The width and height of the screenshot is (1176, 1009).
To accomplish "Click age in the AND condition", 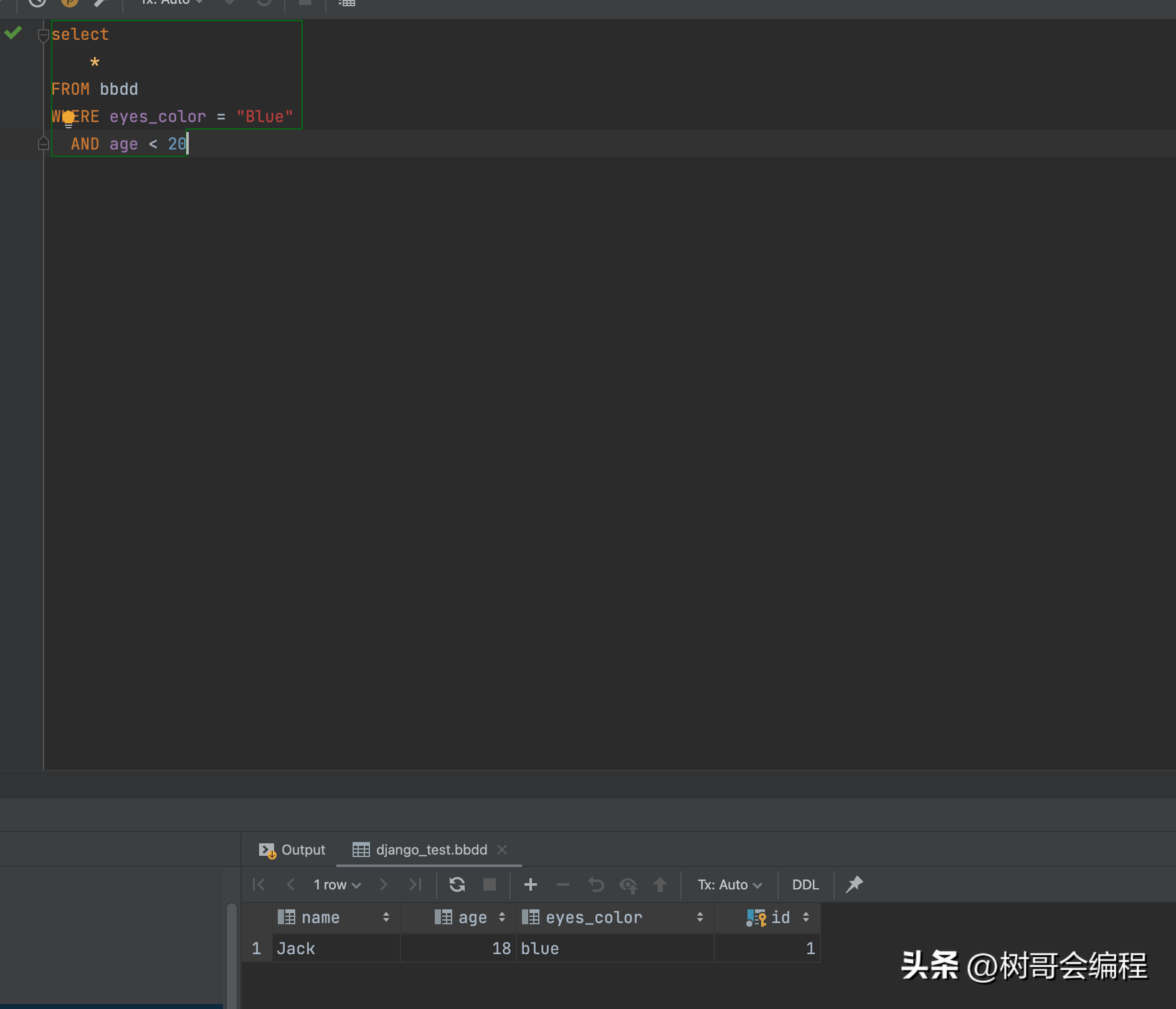I will pos(124,144).
